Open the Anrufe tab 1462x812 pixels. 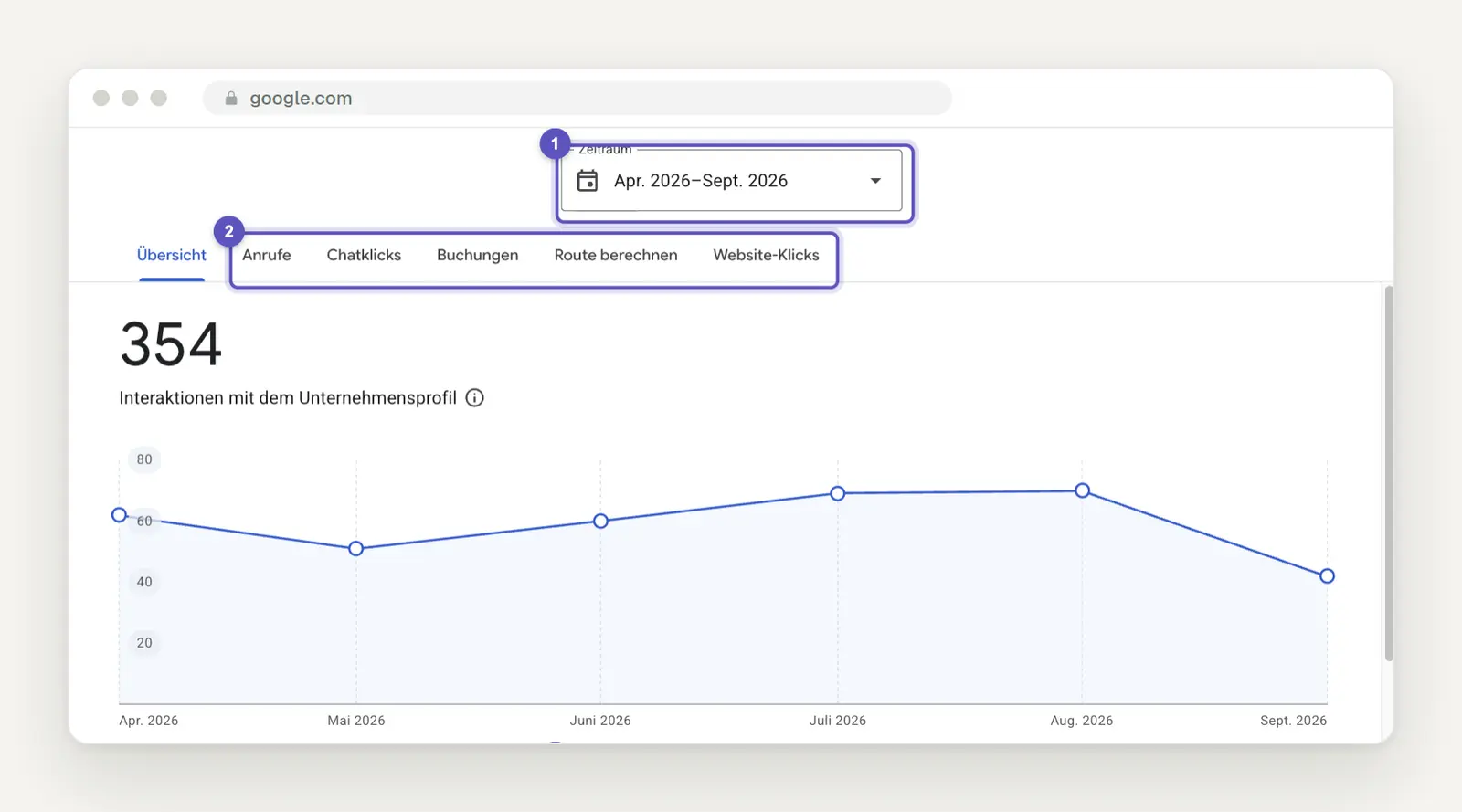point(267,255)
